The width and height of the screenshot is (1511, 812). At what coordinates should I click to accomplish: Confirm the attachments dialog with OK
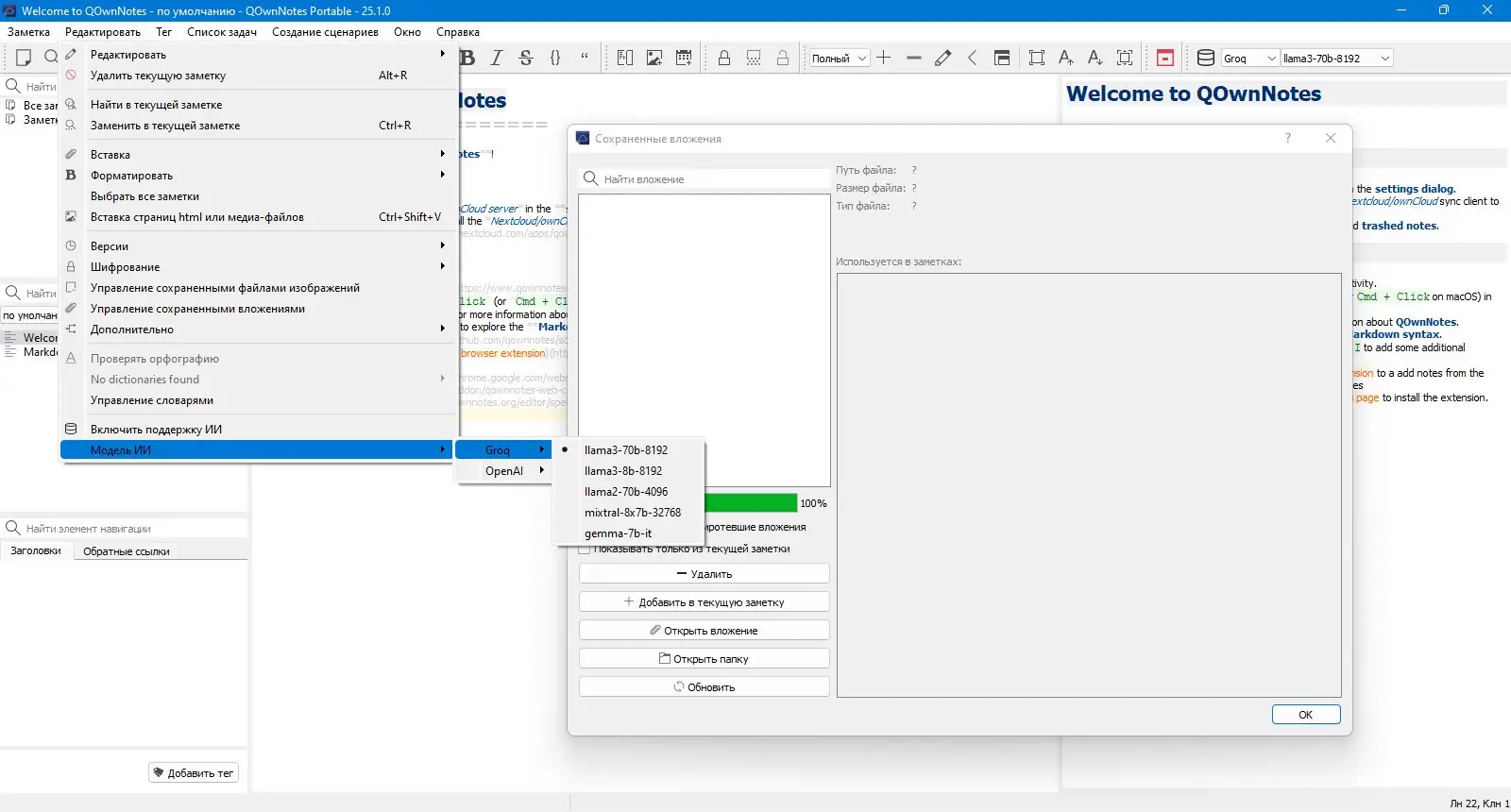click(1306, 714)
